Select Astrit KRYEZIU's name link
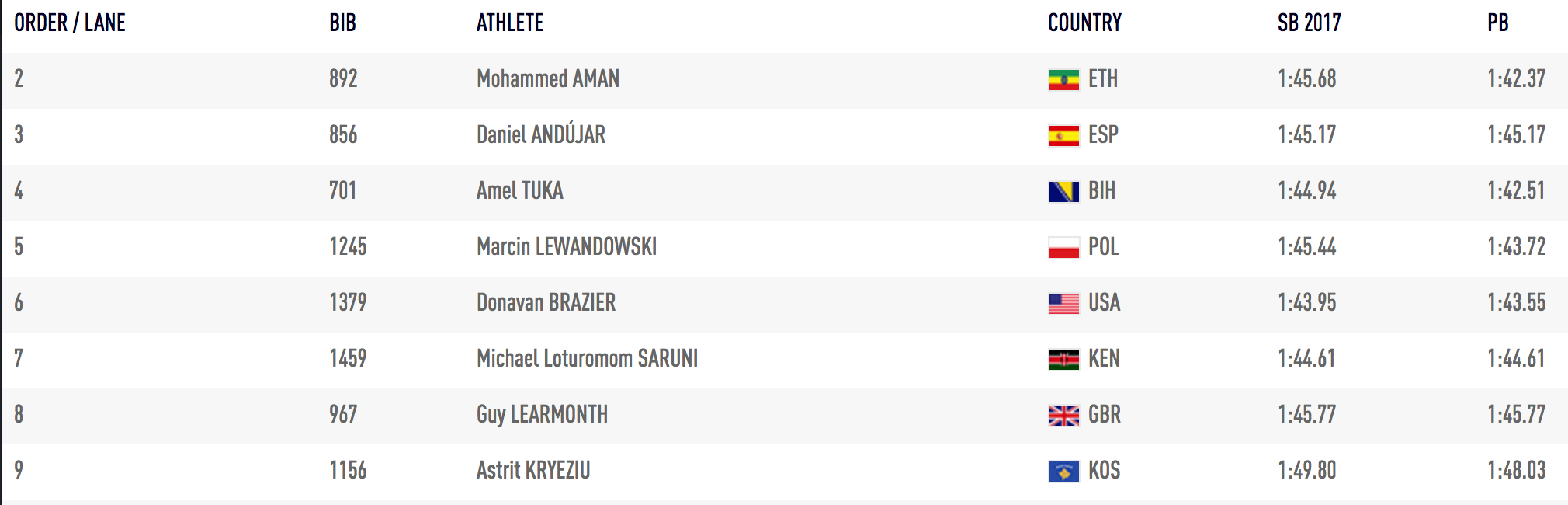The width and height of the screenshot is (1568, 505). pos(532,471)
